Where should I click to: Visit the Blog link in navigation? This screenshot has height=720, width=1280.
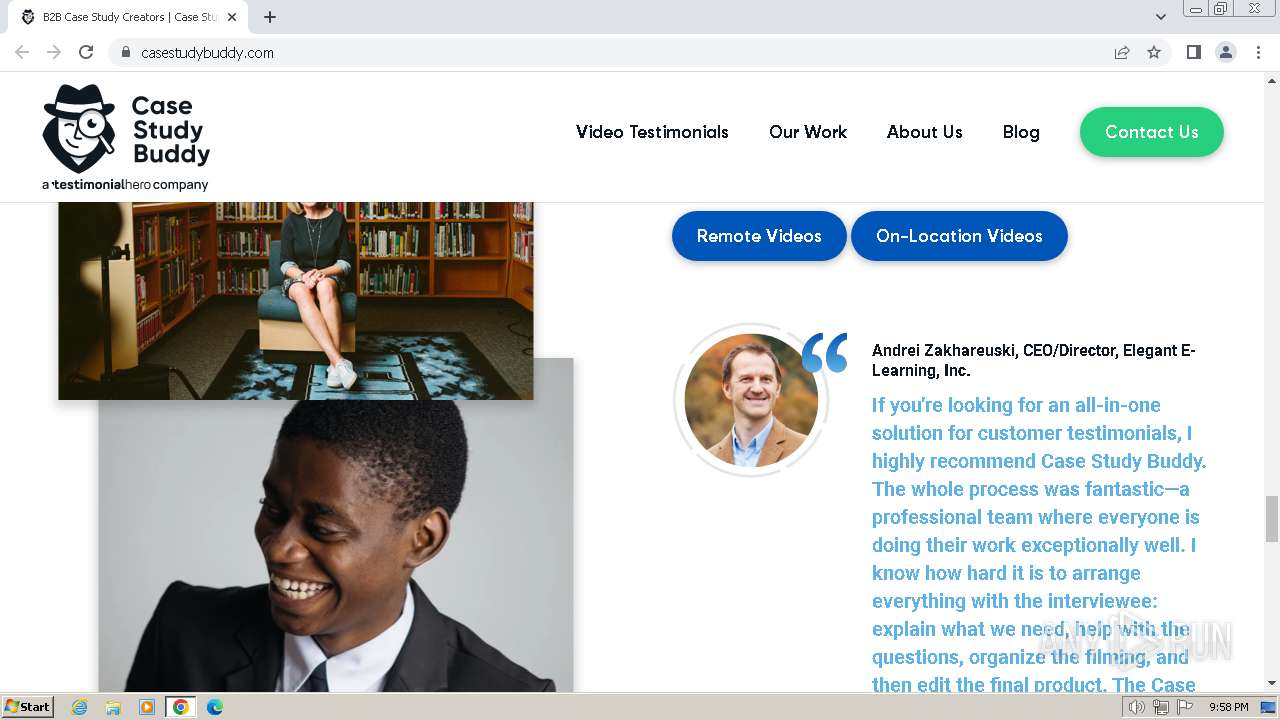point(1021,132)
